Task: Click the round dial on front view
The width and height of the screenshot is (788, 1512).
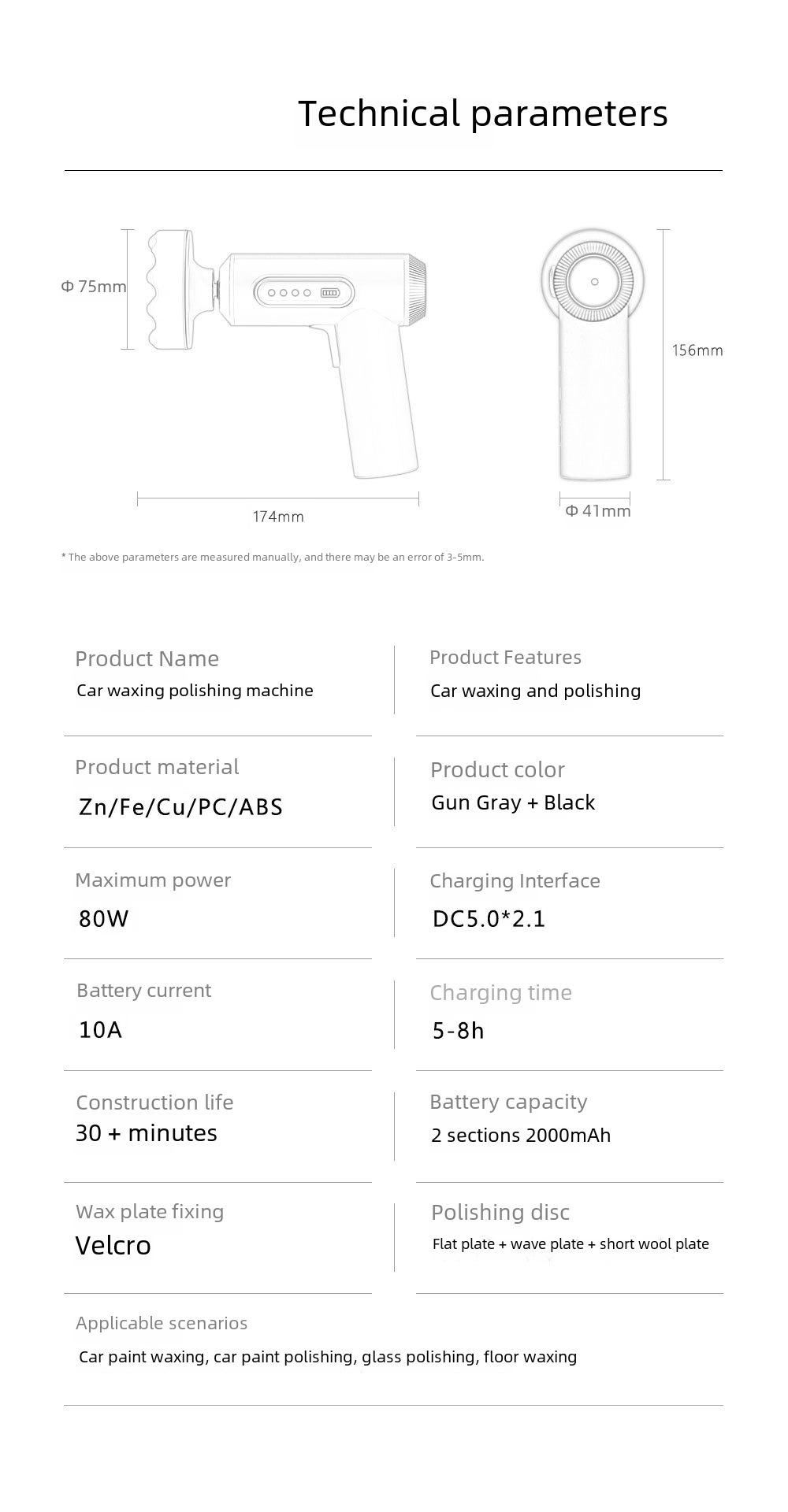Action: [x=594, y=282]
